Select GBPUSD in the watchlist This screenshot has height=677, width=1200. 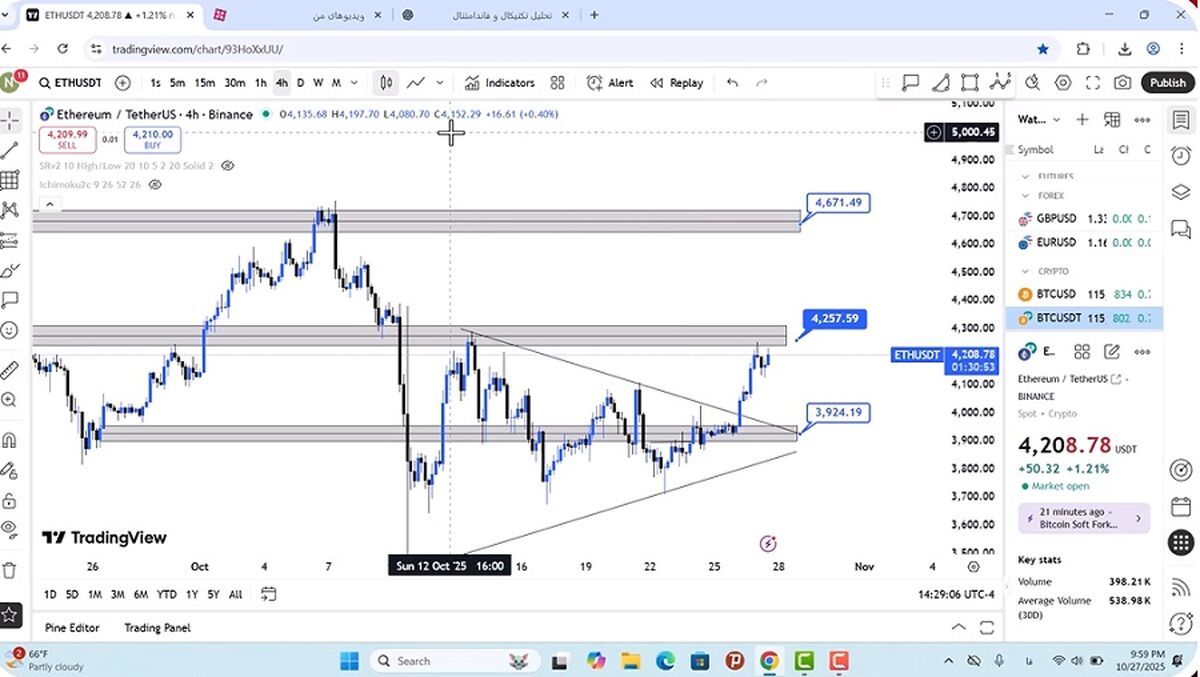[1084, 218]
